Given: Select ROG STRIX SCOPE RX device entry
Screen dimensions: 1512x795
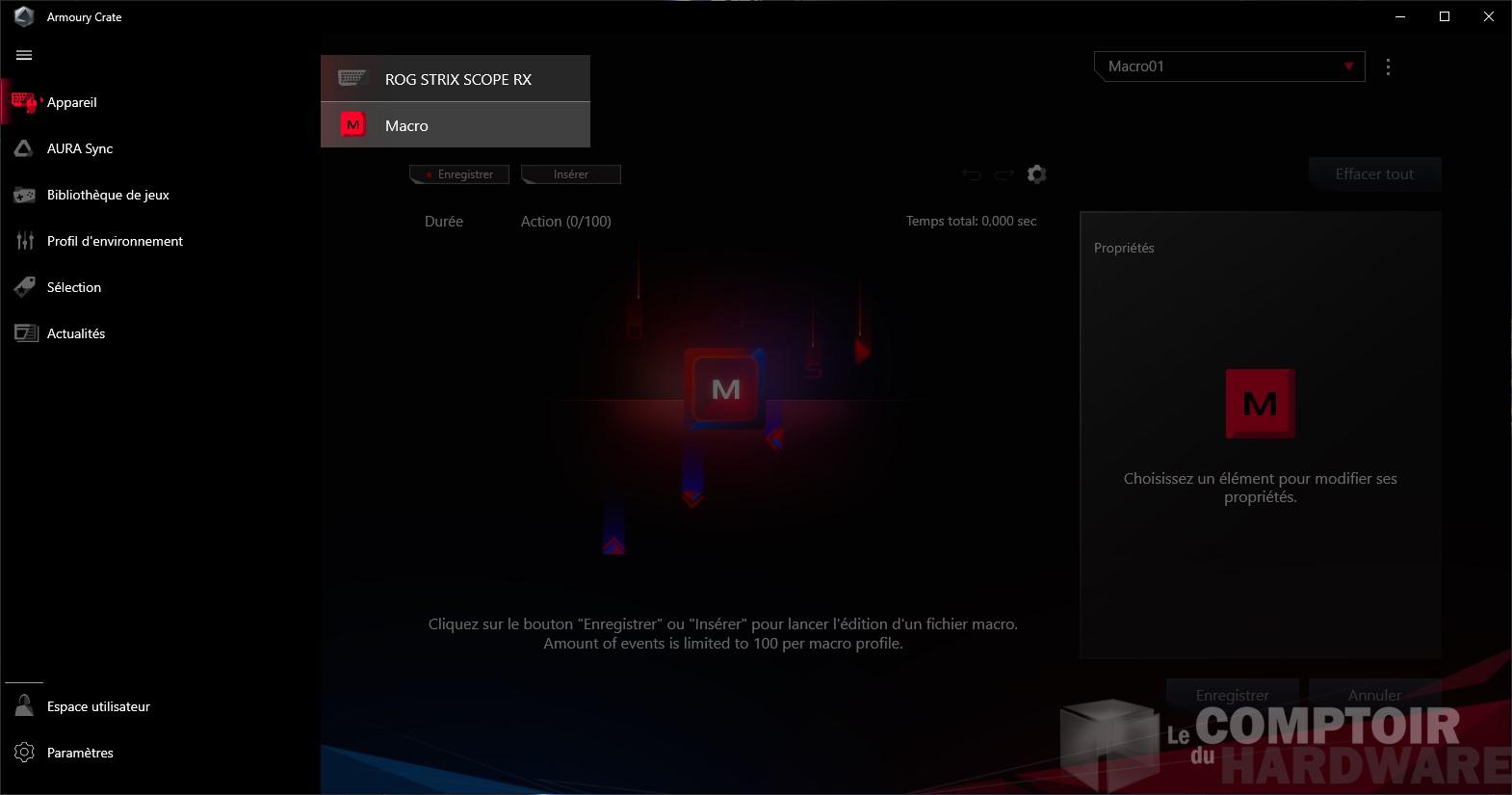Looking at the screenshot, I should click(x=456, y=79).
